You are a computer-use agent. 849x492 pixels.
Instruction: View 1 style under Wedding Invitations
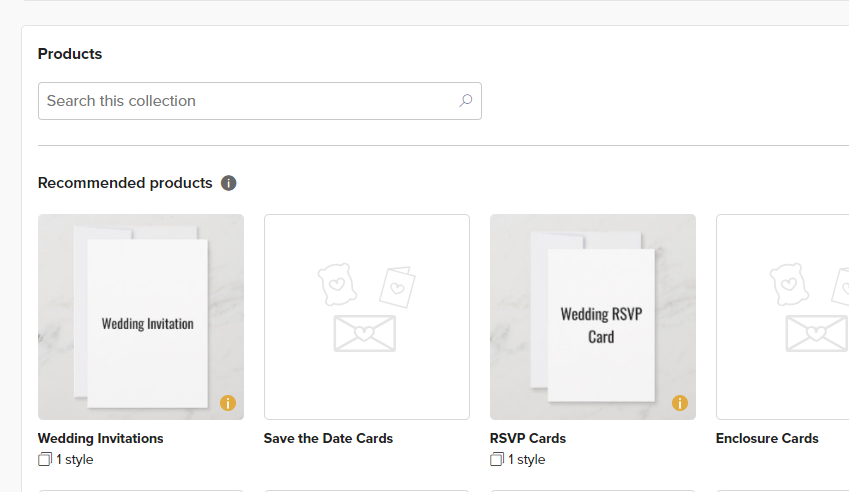point(75,460)
